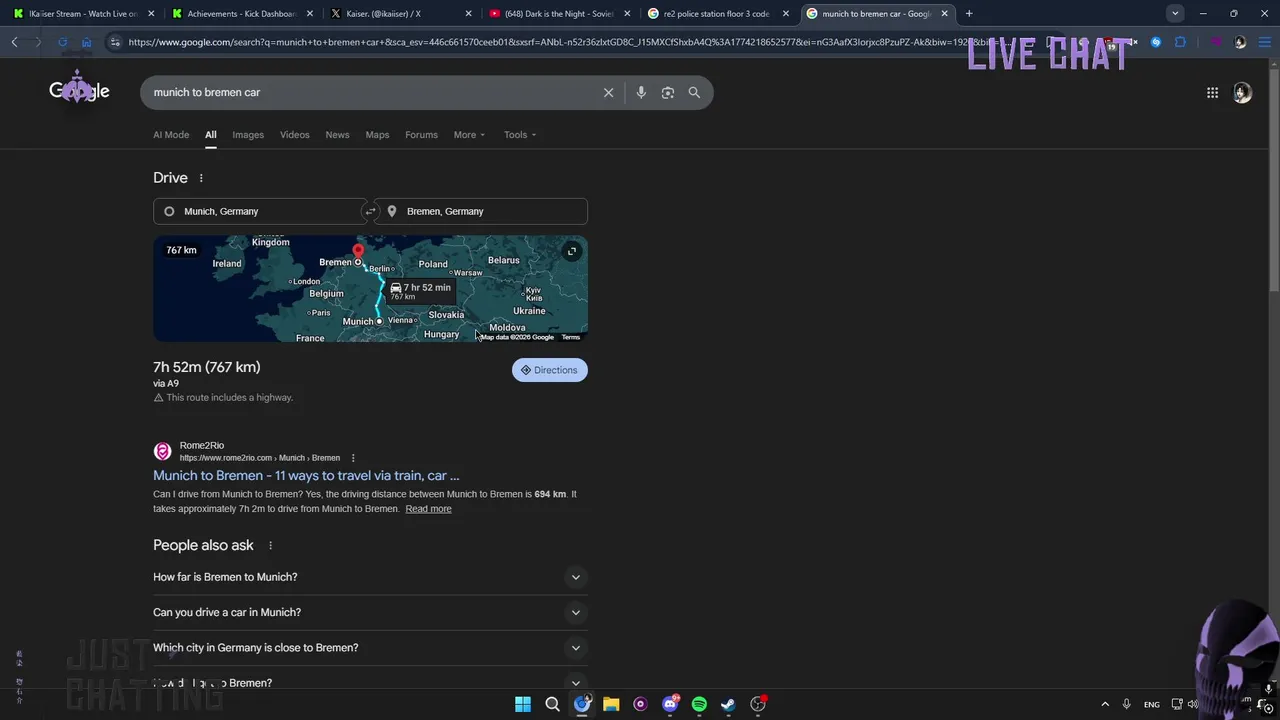Open Google account profile avatar
Screen dimensions: 1280x720
click(x=1242, y=92)
